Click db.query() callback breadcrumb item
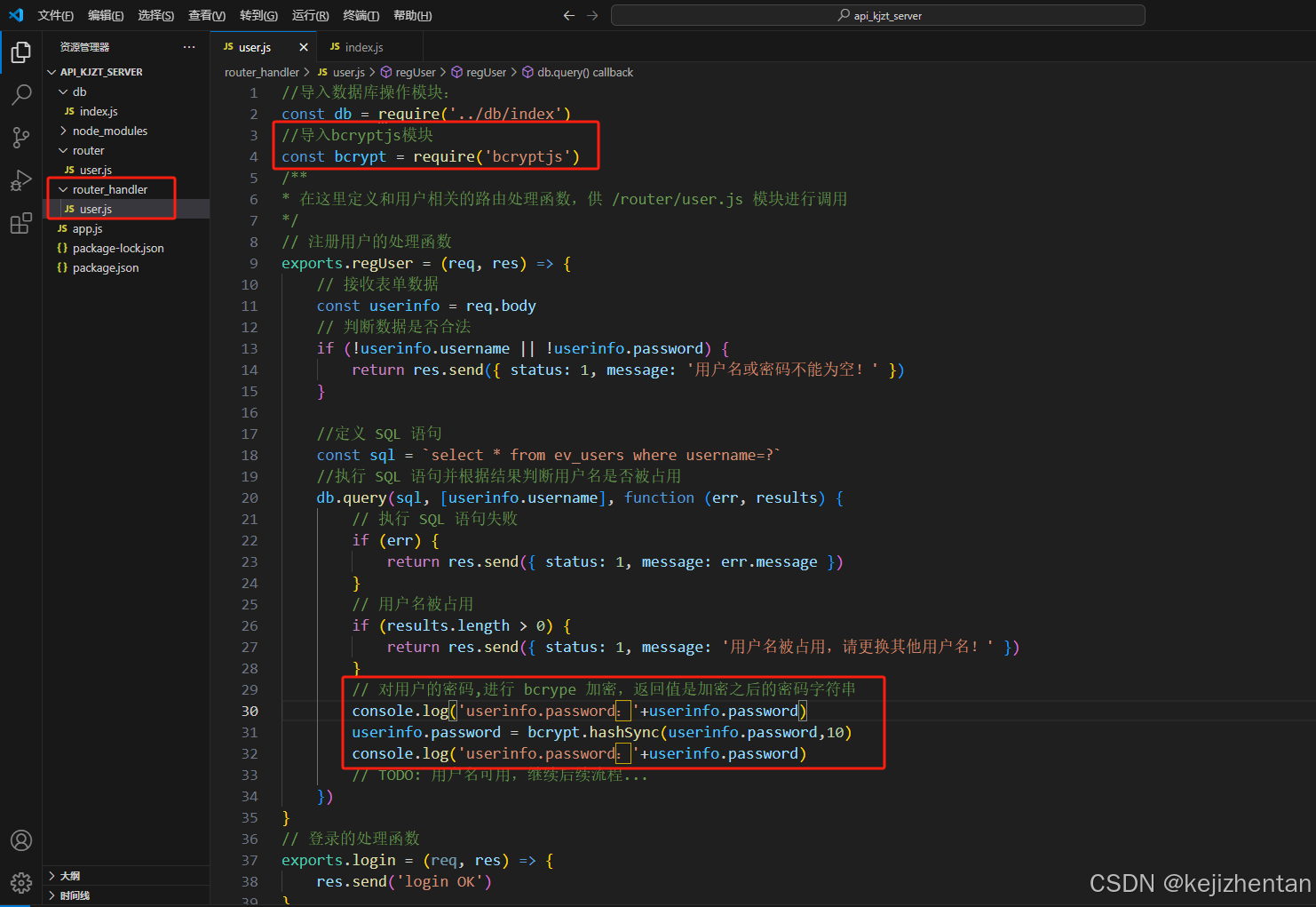The width and height of the screenshot is (1316, 907). coord(577,72)
